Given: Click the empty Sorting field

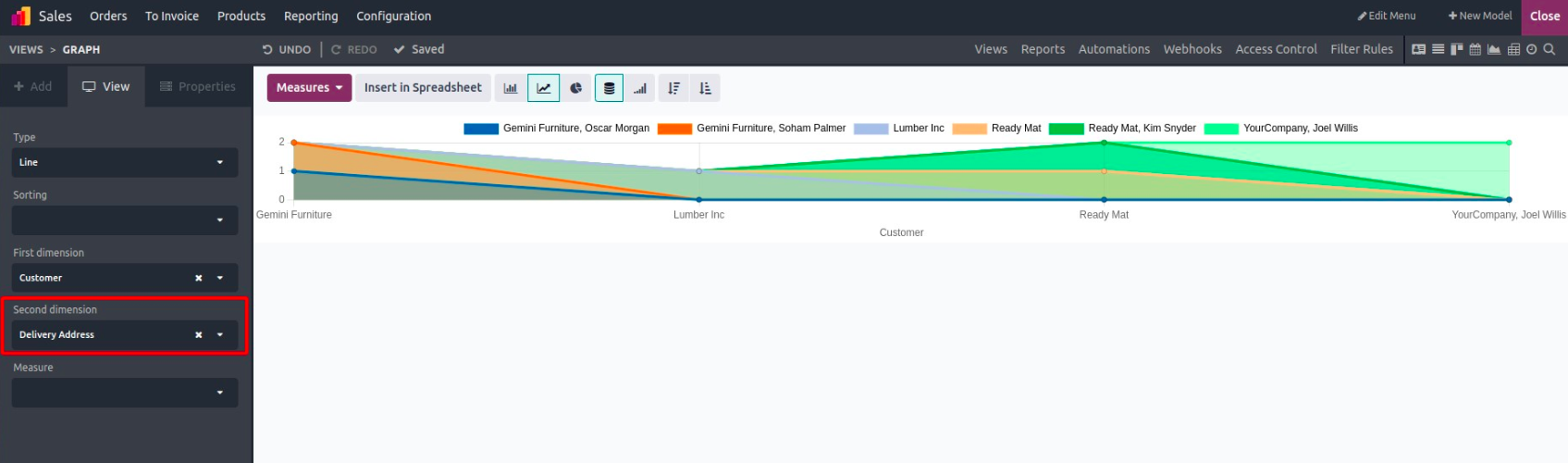Looking at the screenshot, I should pos(124,220).
